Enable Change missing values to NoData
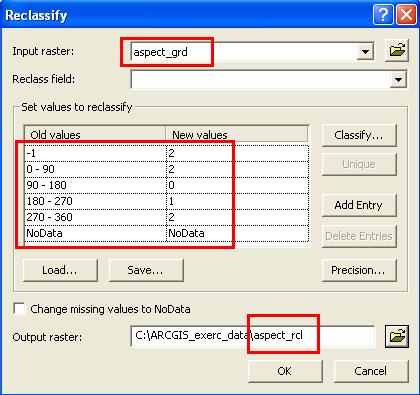This screenshot has width=420, height=395. point(19,309)
